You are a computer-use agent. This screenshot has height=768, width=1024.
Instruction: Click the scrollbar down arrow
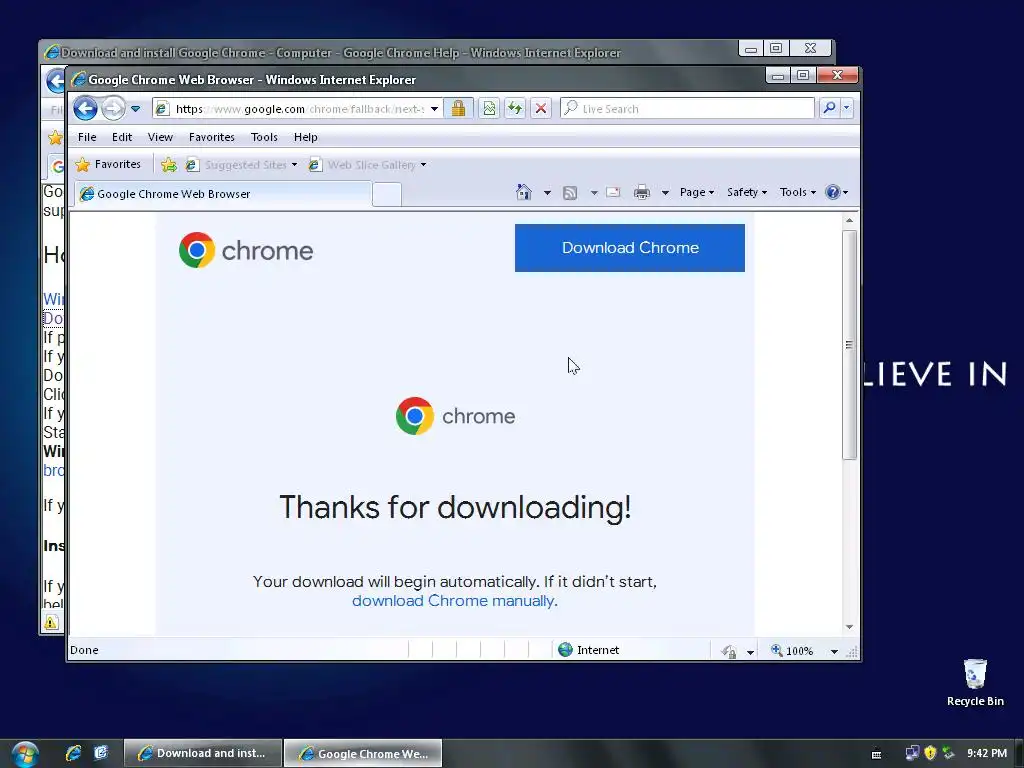tap(849, 627)
